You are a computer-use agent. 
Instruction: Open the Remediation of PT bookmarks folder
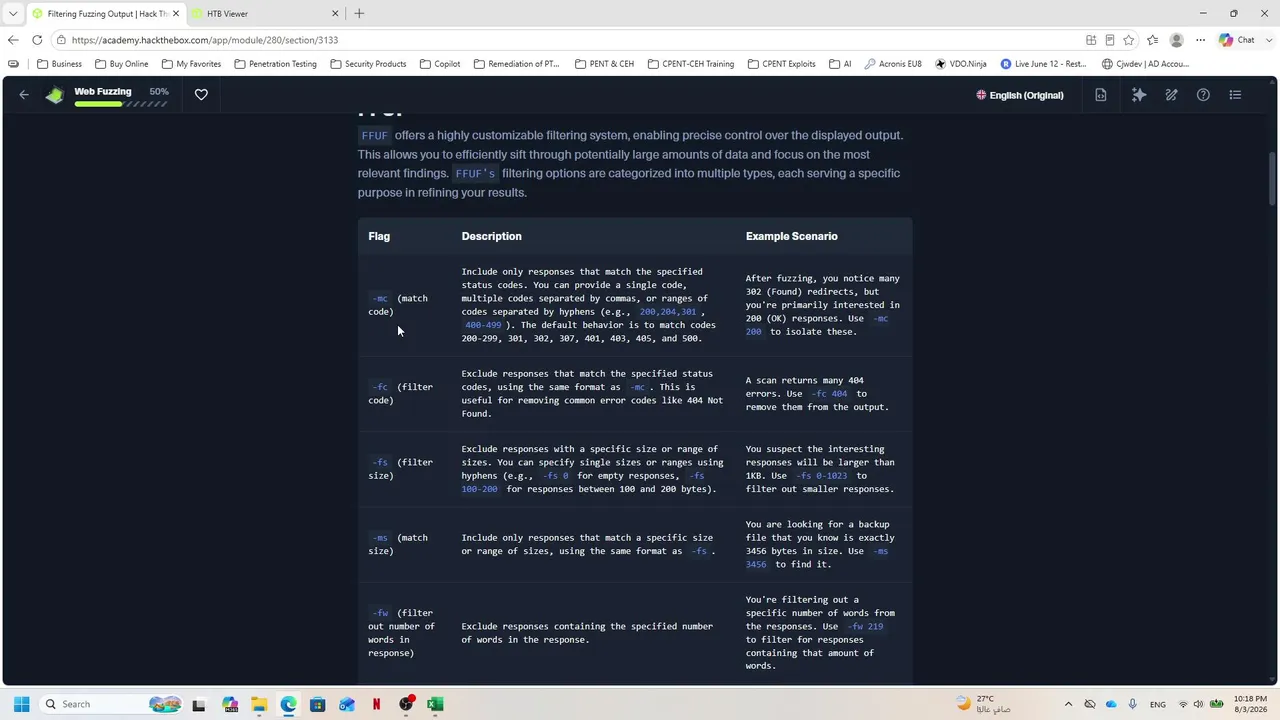tap(517, 64)
